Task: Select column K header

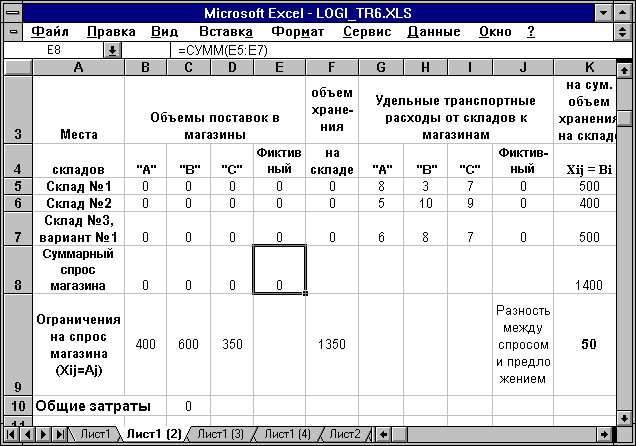Action: [x=585, y=67]
